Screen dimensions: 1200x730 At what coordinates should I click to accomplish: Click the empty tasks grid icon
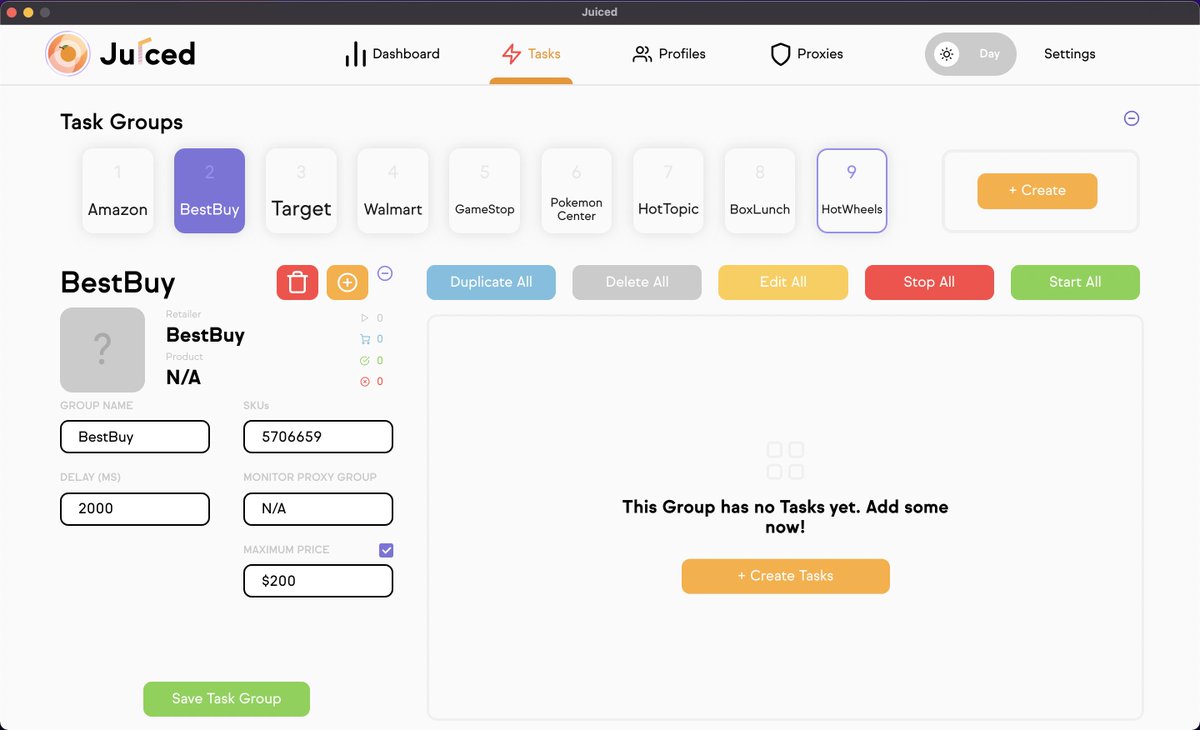click(785, 461)
